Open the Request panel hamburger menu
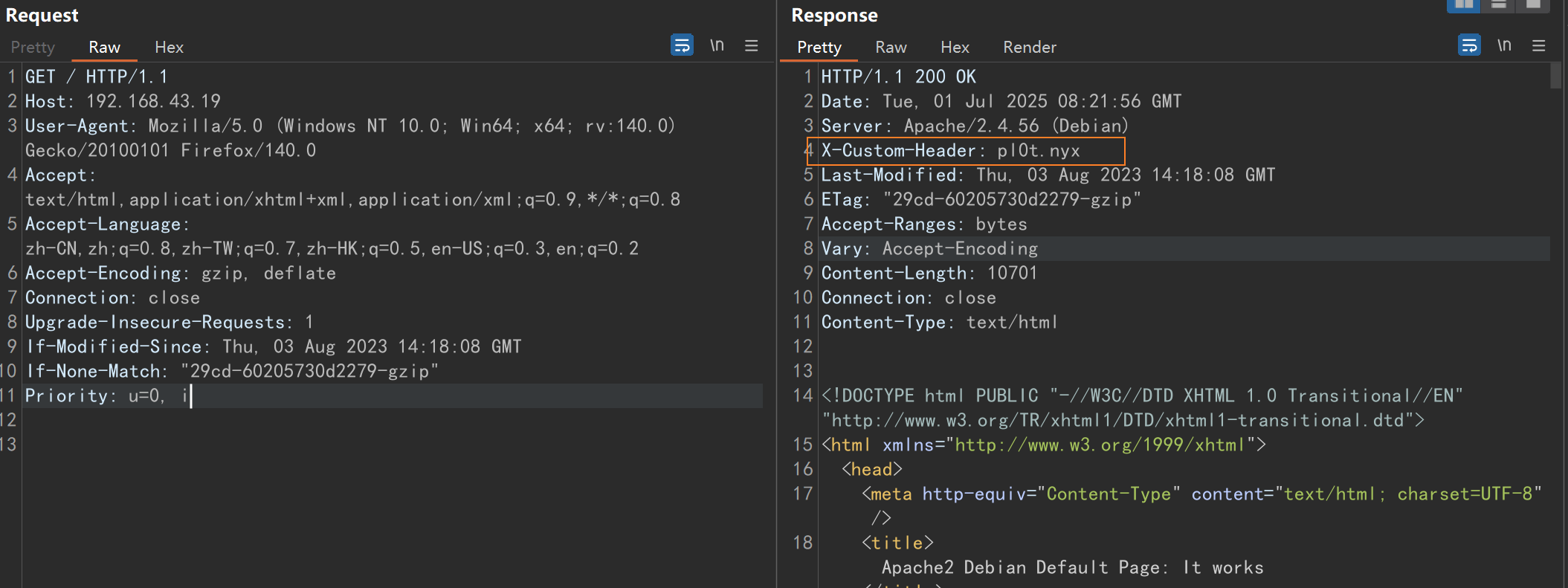This screenshot has height=588, width=1568. (x=752, y=45)
